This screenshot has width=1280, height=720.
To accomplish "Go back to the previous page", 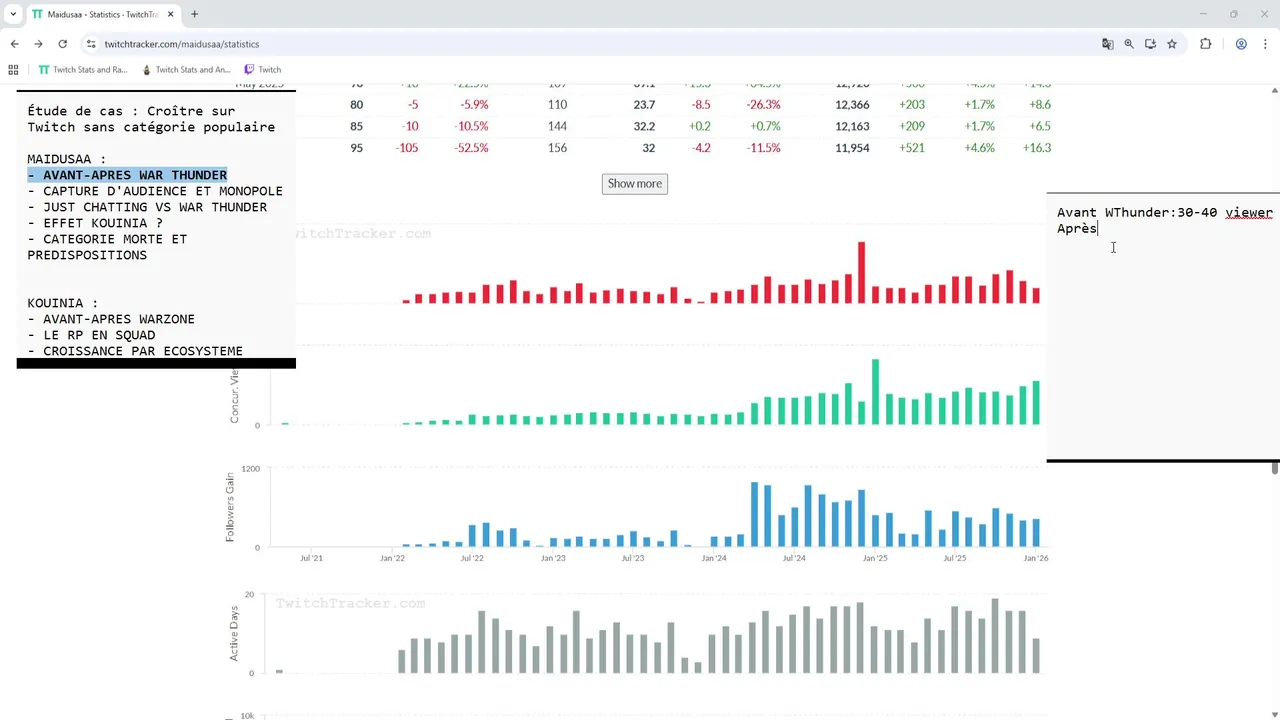I will click(x=14, y=44).
